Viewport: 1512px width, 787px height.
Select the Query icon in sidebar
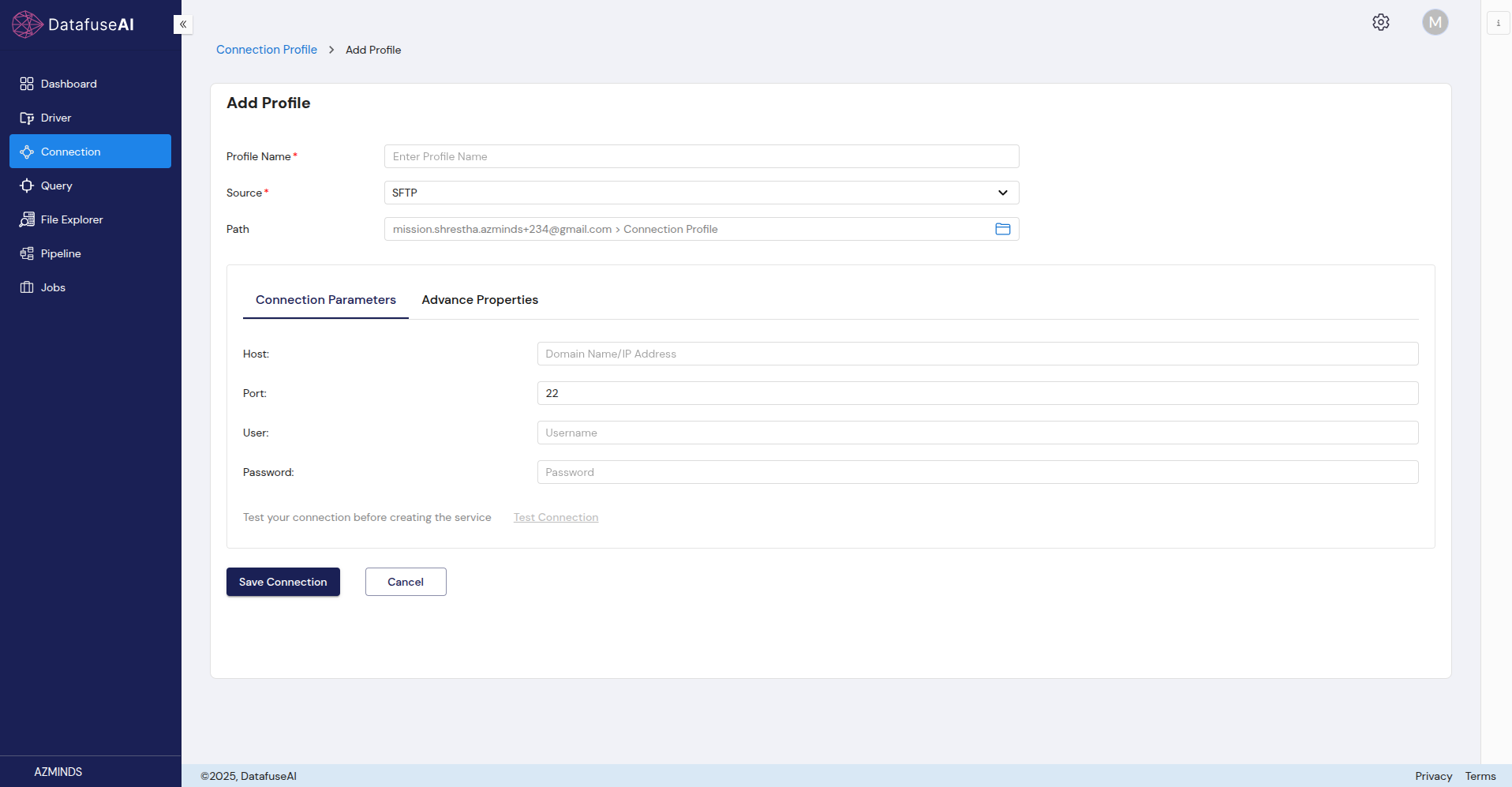(27, 186)
